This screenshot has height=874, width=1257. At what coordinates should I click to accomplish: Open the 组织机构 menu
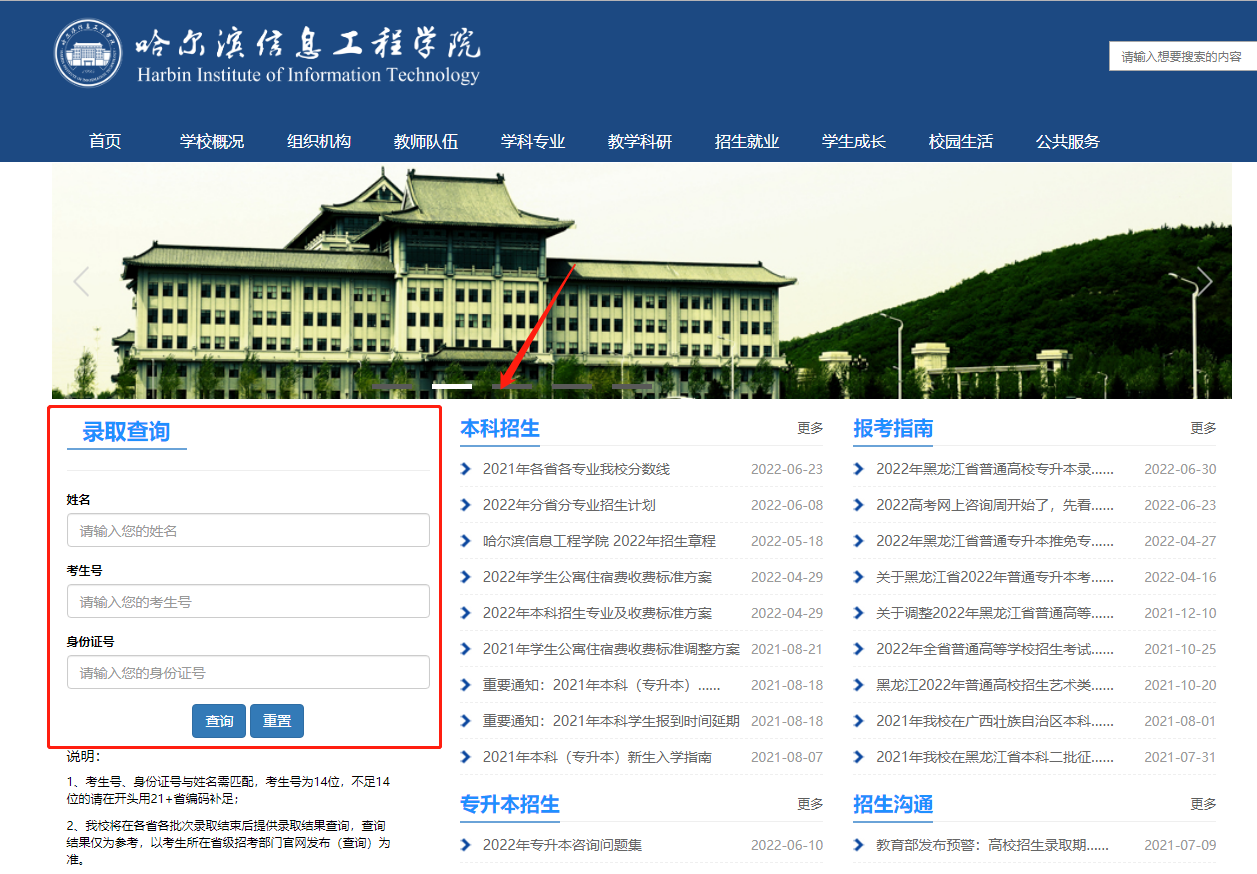click(319, 141)
